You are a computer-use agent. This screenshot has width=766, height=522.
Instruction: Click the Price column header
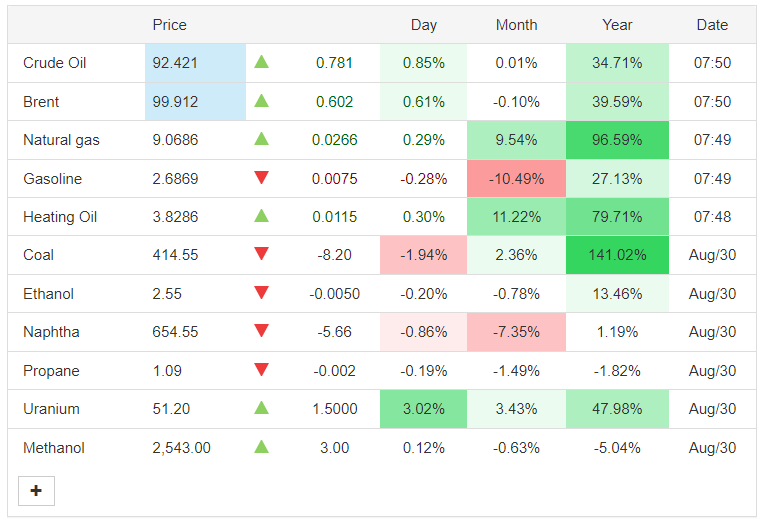pos(170,25)
